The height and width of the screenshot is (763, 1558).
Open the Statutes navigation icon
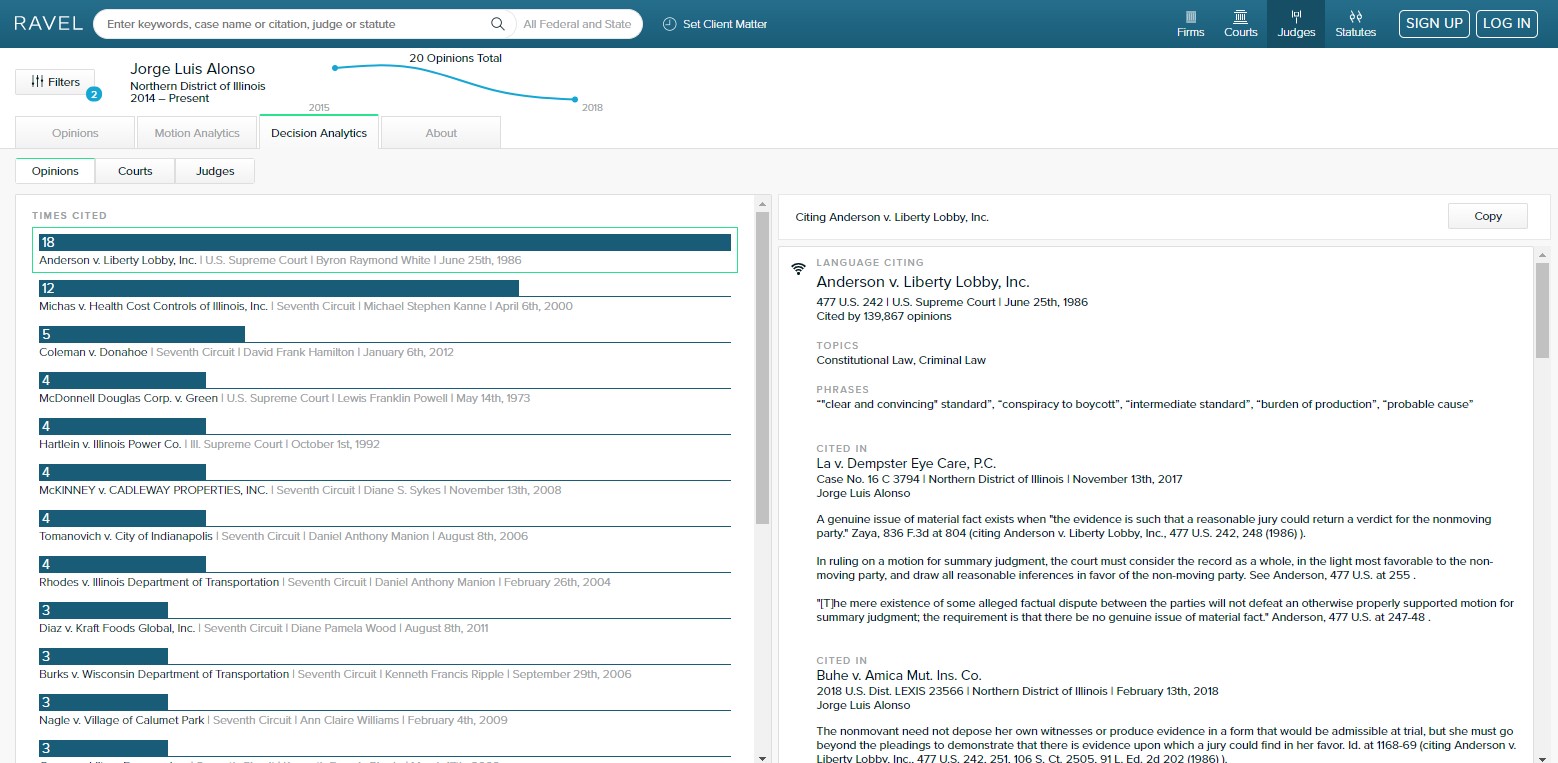click(1355, 17)
